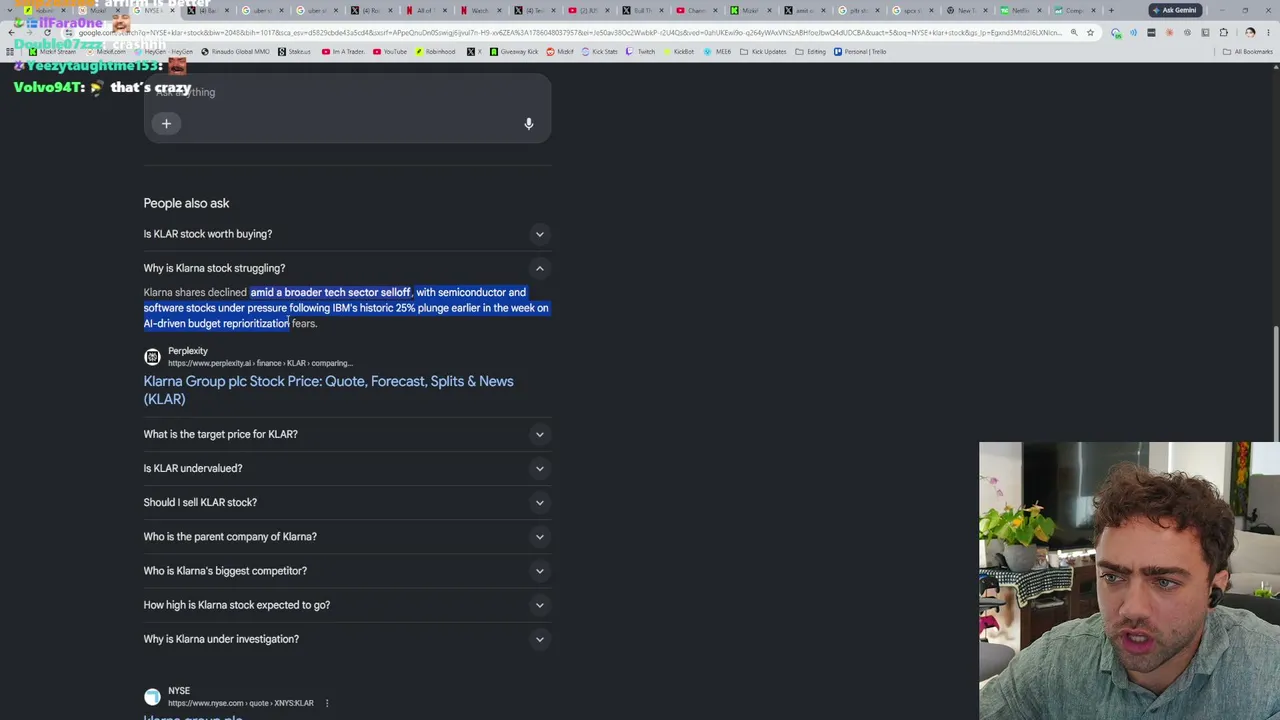Expand 'Is KLAR stock worth buying?' question
Screen dimensions: 1280x720
pos(347,234)
